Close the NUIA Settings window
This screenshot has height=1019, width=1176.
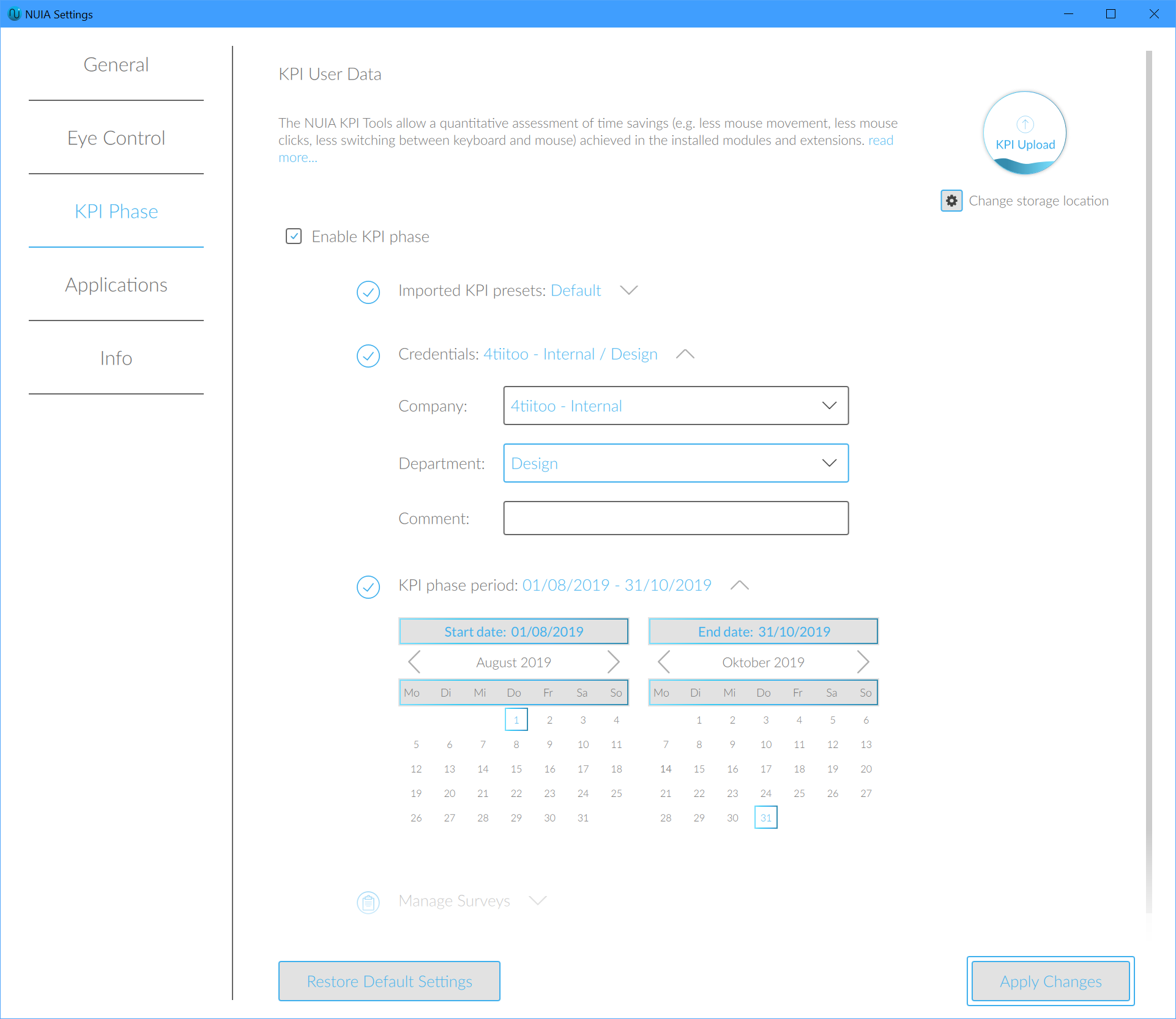click(x=1154, y=13)
